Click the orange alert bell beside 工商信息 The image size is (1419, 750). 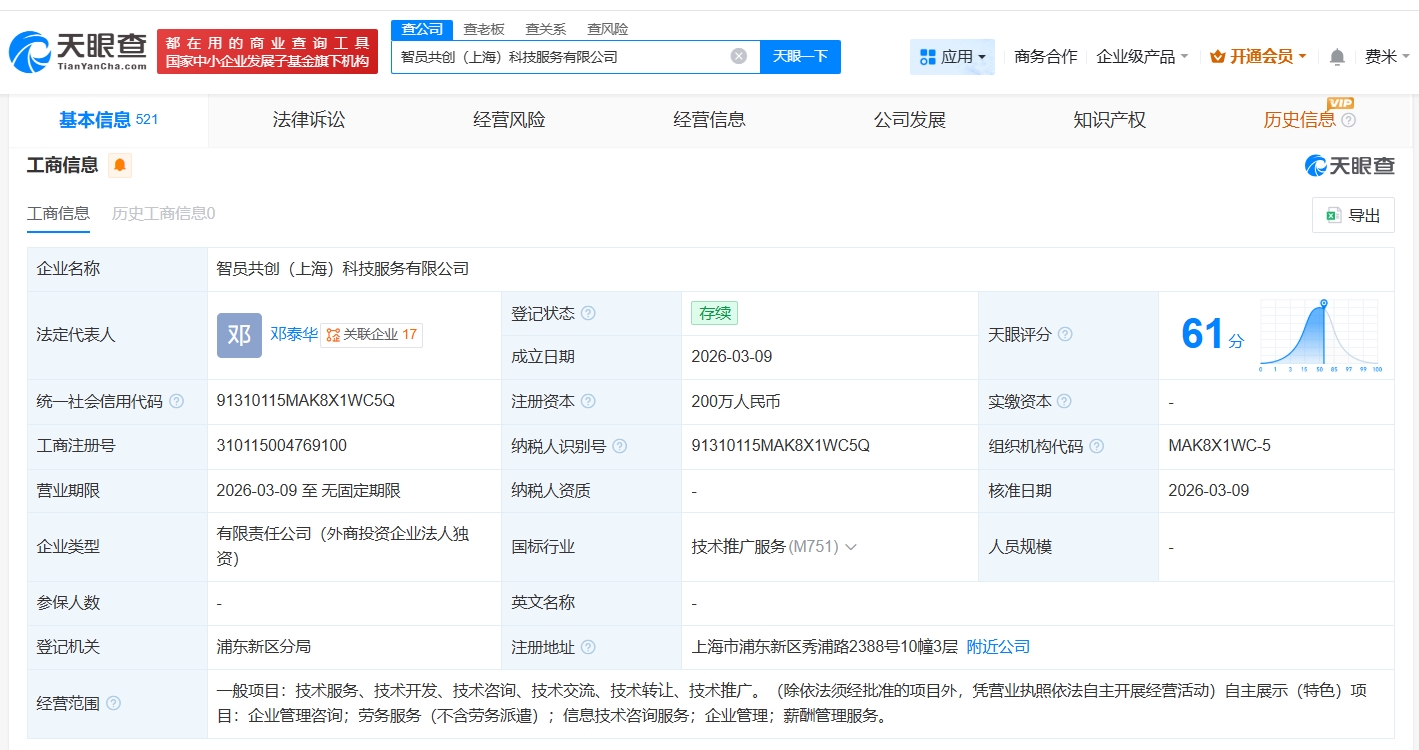[x=120, y=165]
